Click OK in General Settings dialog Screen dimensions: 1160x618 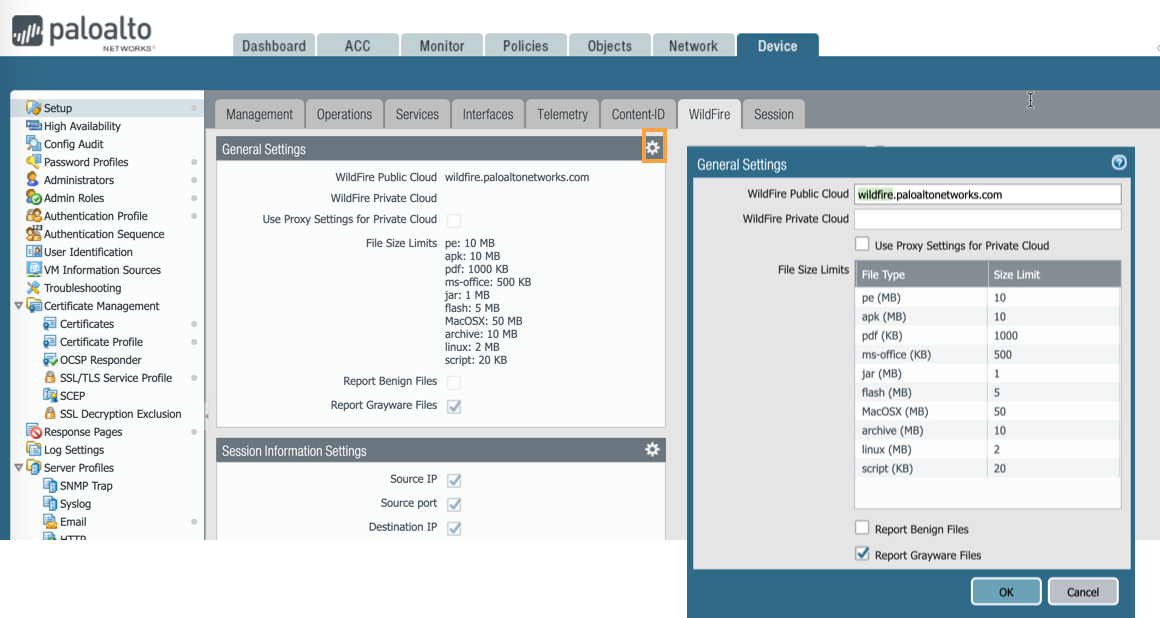coord(1006,591)
